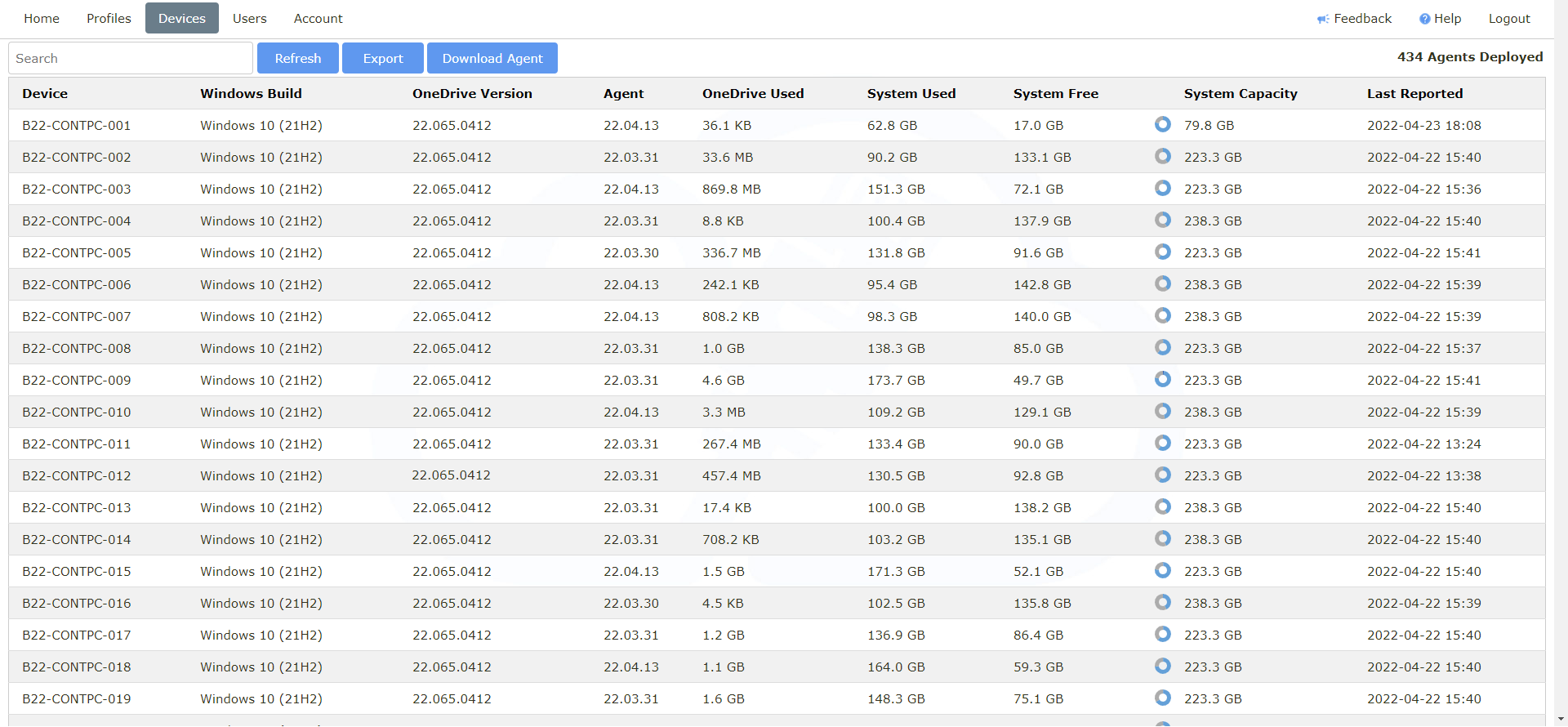
Task: Open the Home tab
Action: click(x=42, y=18)
